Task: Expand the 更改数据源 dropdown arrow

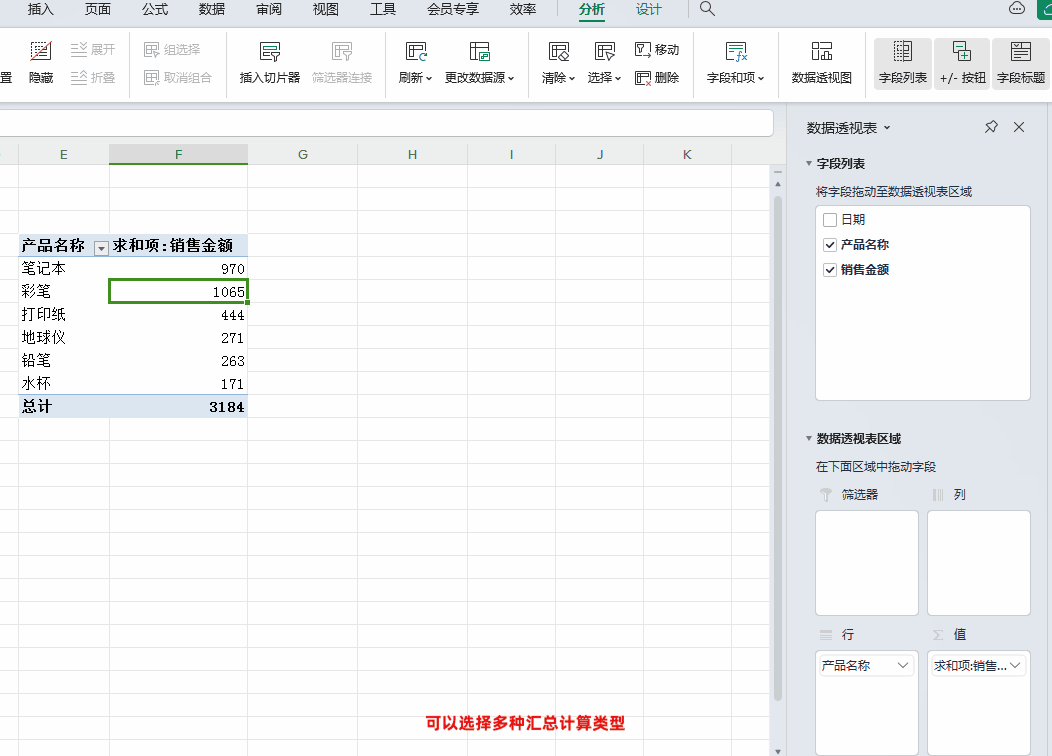Action: pos(511,78)
